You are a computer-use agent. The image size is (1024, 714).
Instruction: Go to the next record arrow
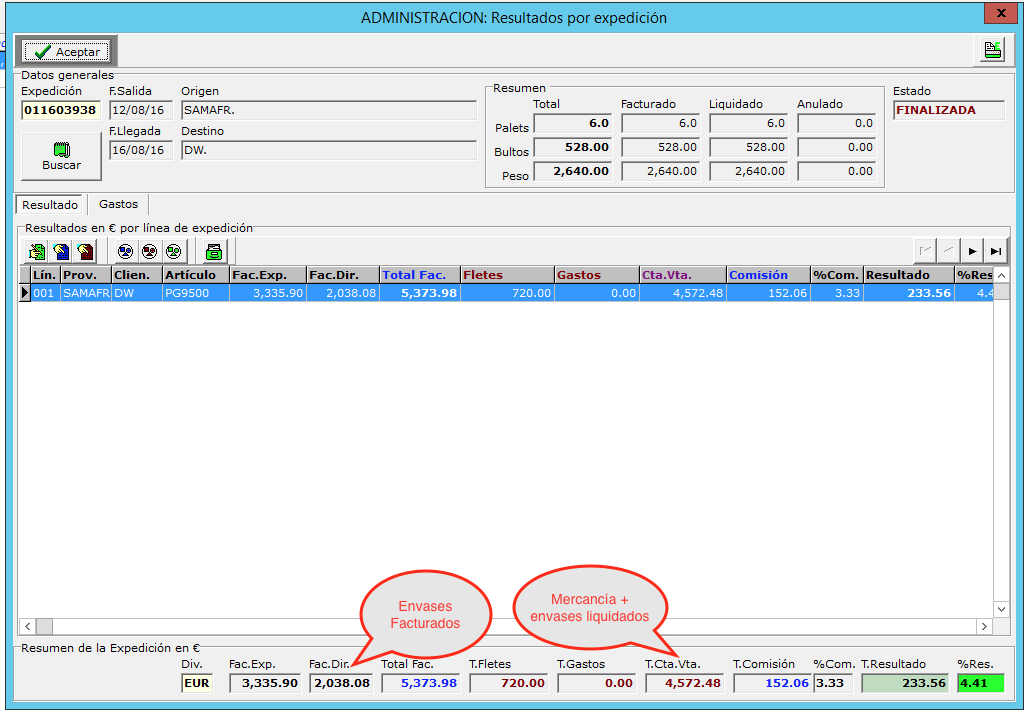971,251
